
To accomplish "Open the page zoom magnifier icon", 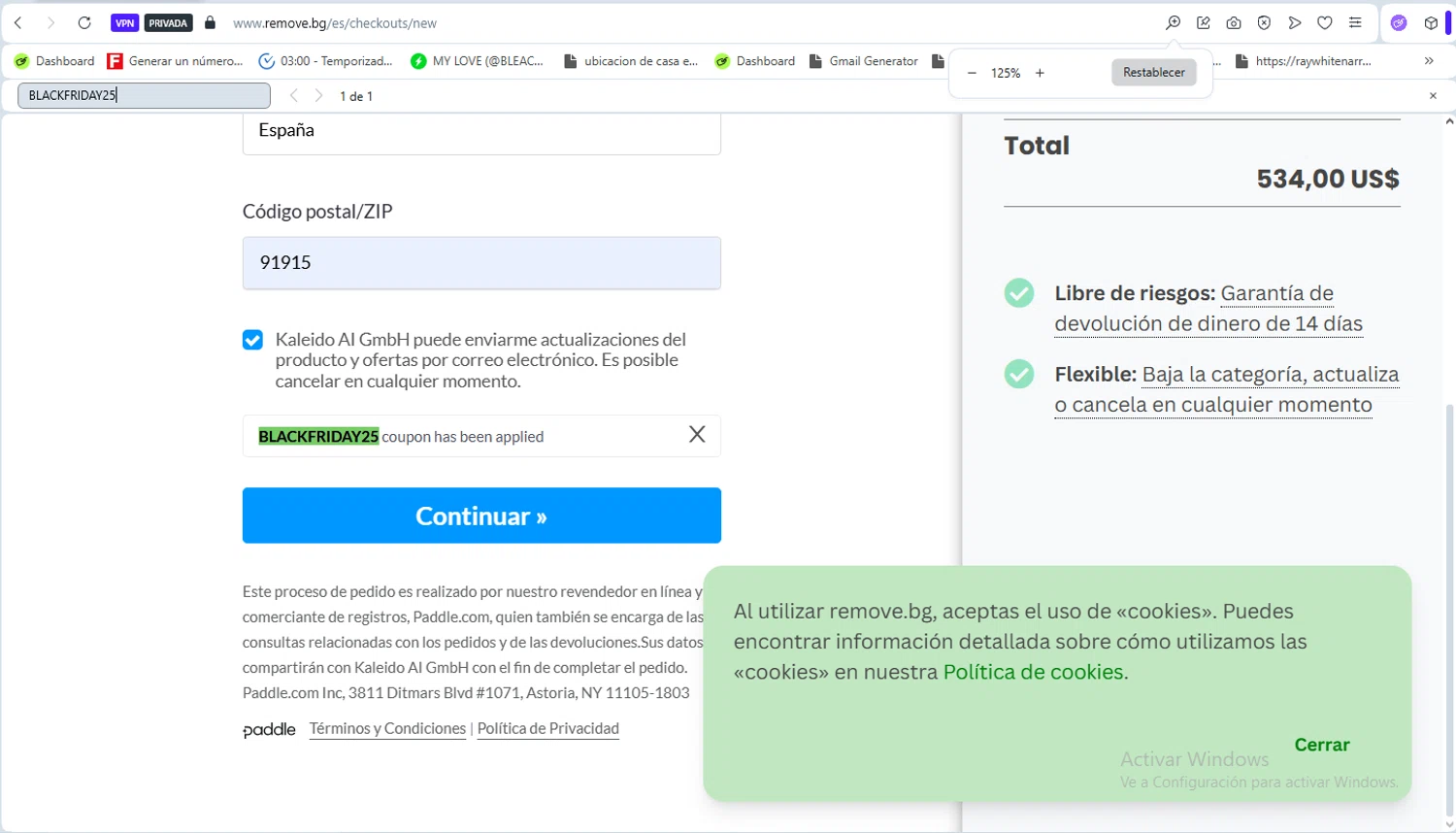I will click(x=1173, y=23).
